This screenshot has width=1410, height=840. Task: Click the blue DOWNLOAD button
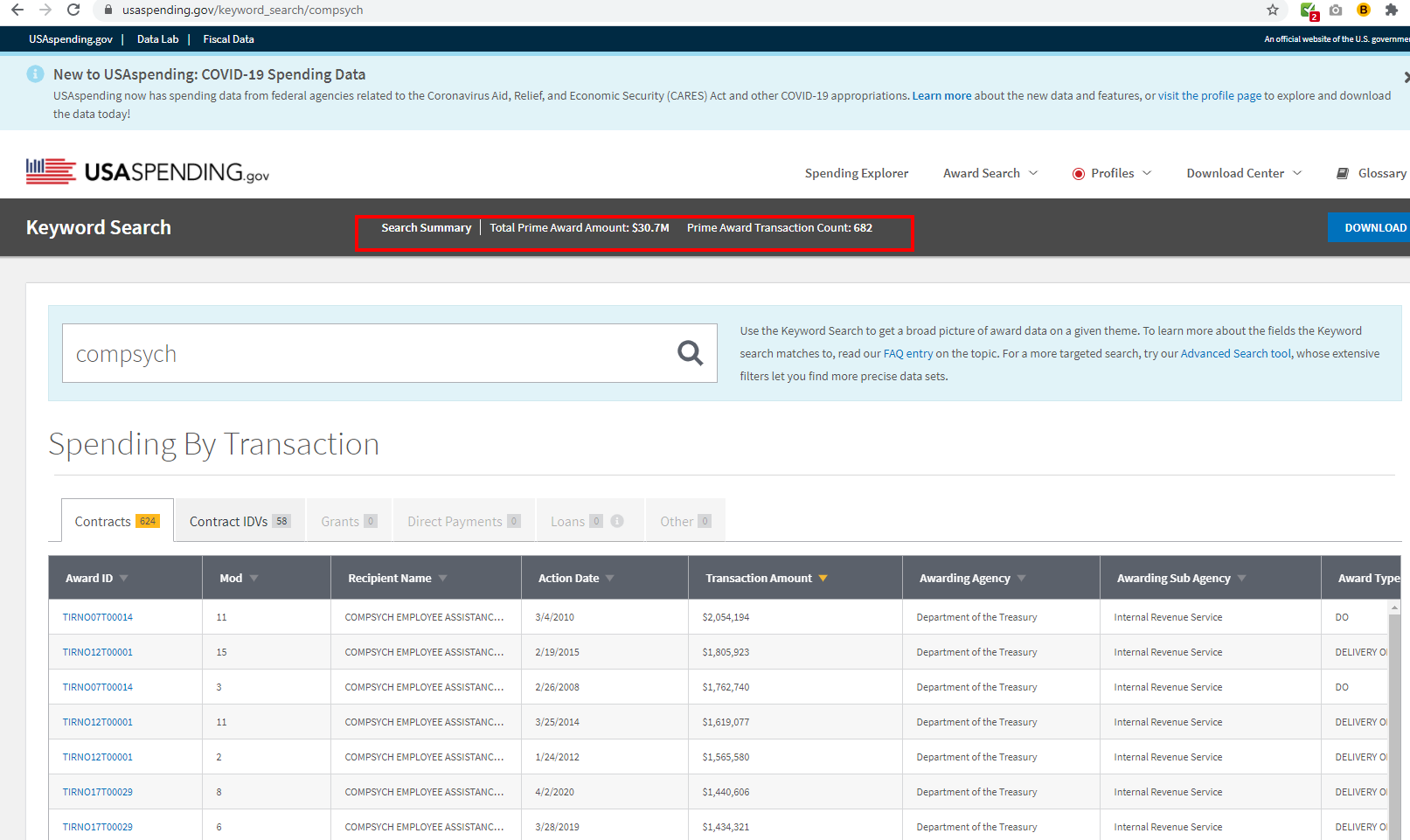coord(1370,228)
